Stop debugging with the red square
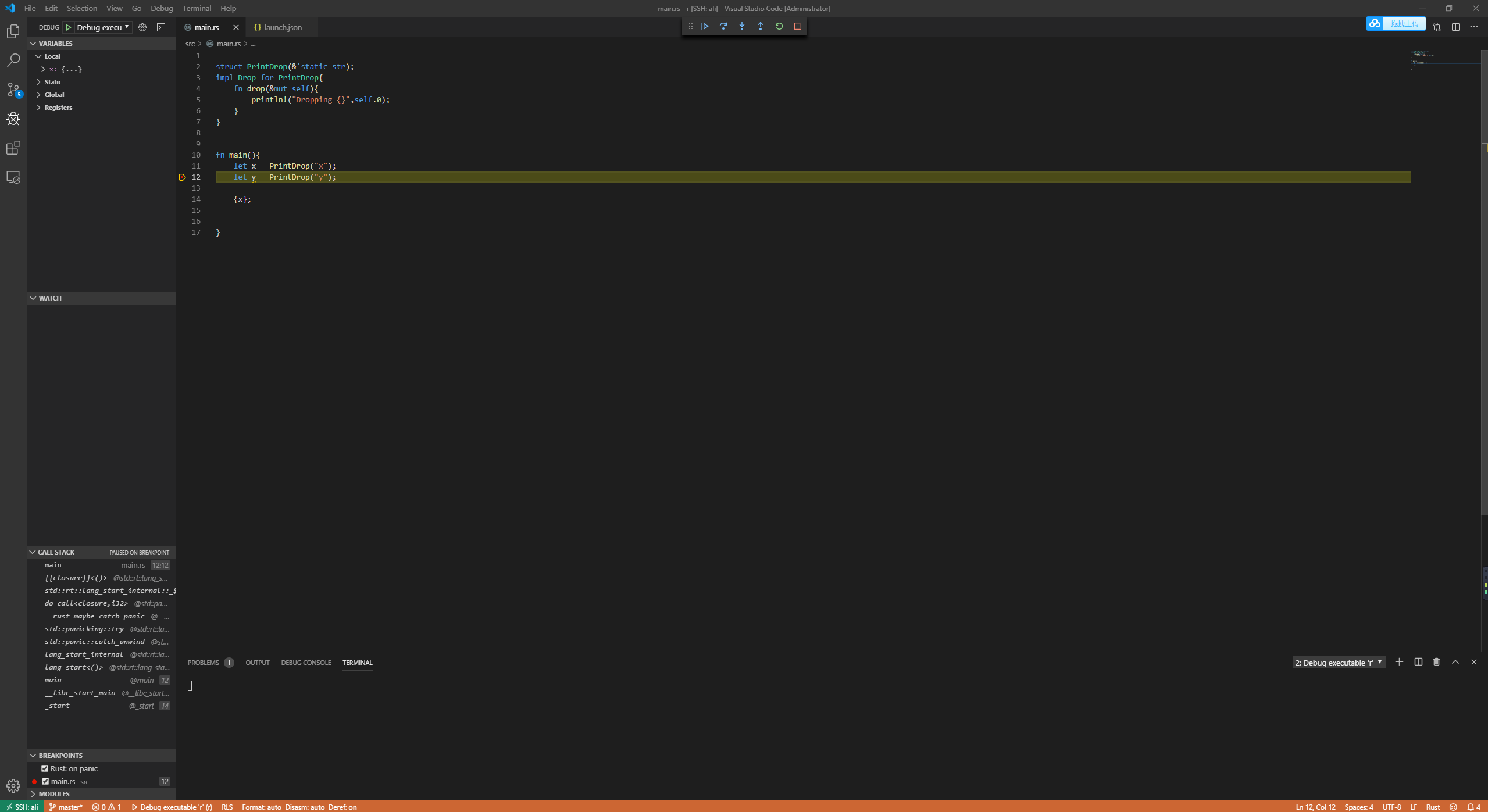Viewport: 1488px width, 812px height. (x=798, y=26)
